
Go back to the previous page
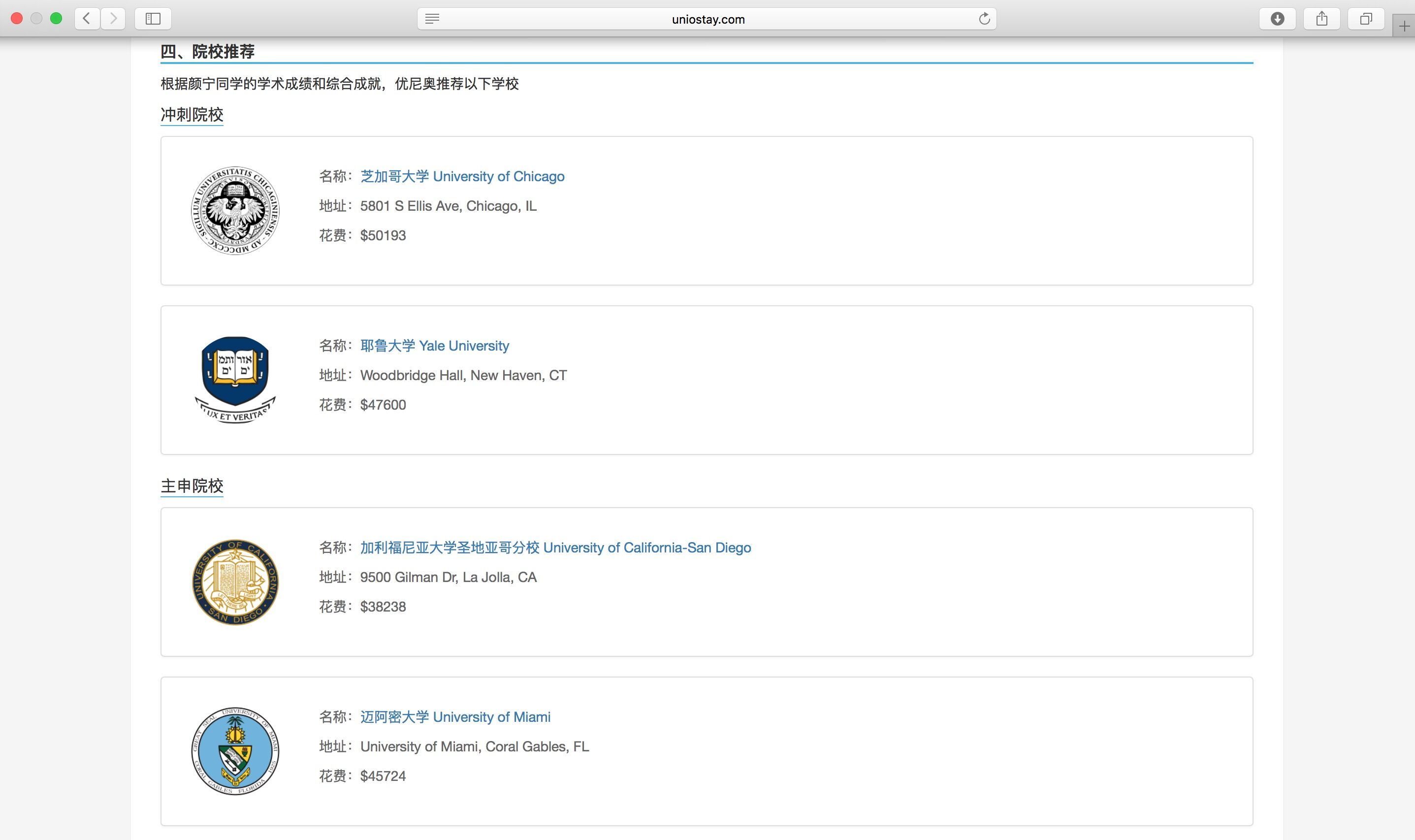coord(87,19)
